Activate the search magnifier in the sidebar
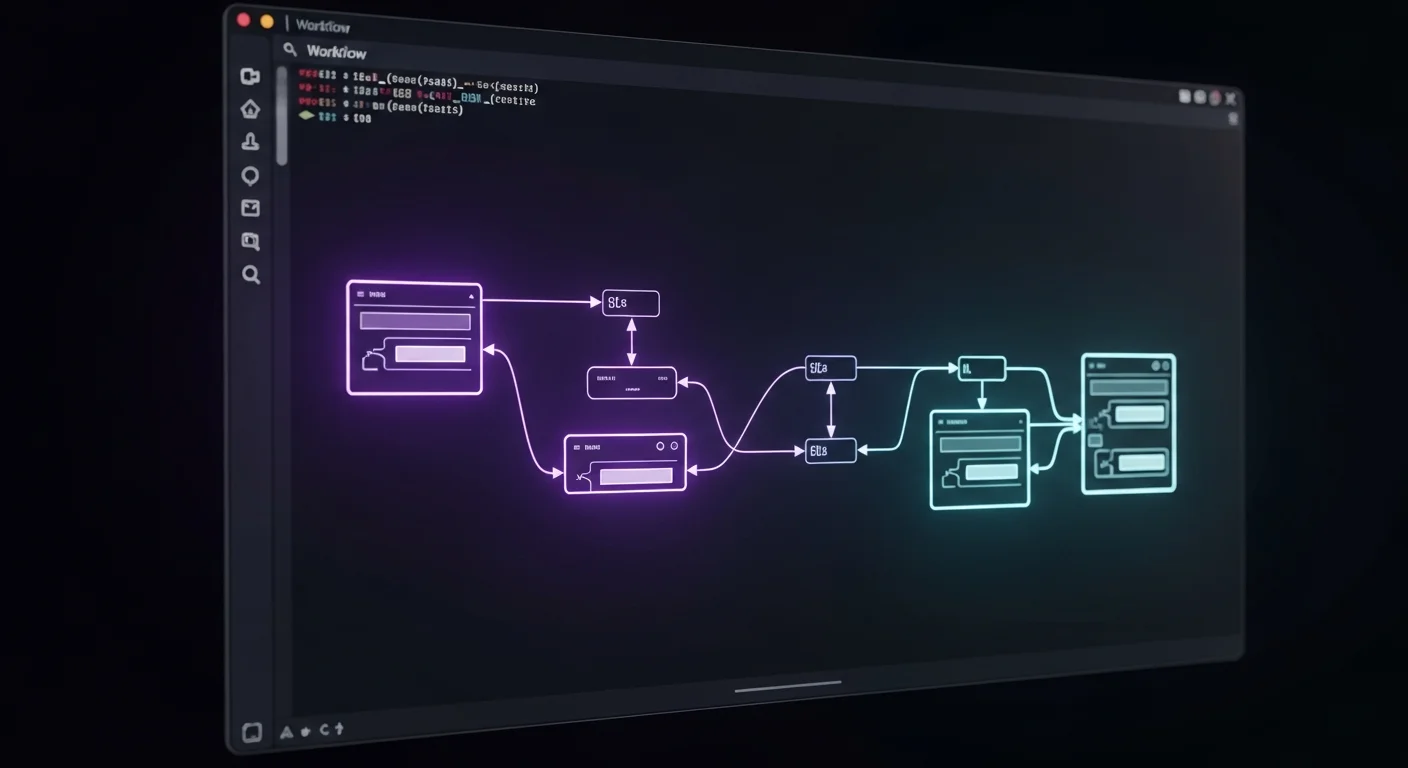Image resolution: width=1408 pixels, height=768 pixels. 250,276
